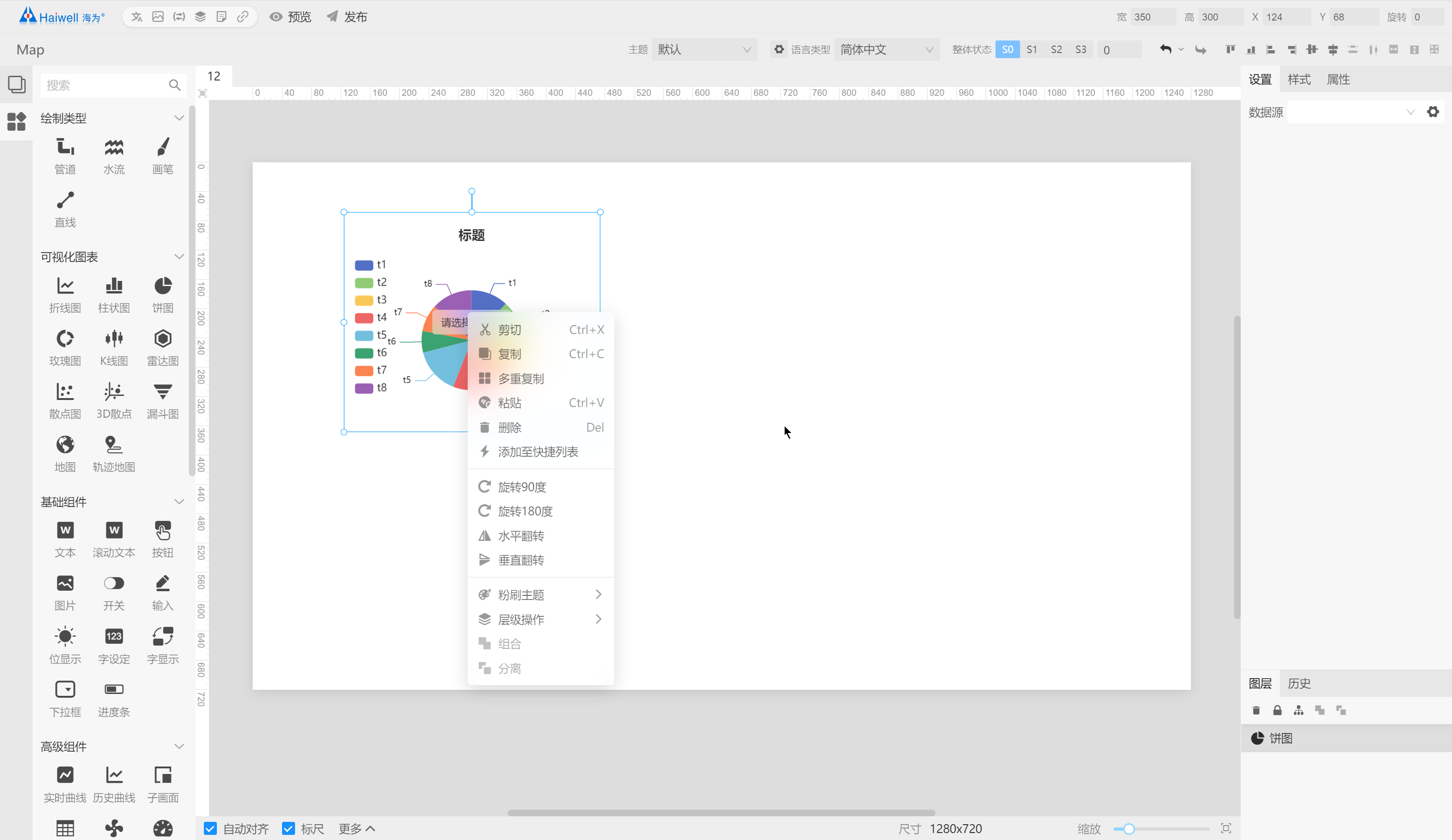This screenshot has width=1452, height=840.
Task: Add a 玫瑰图 rose chart
Action: 65,347
